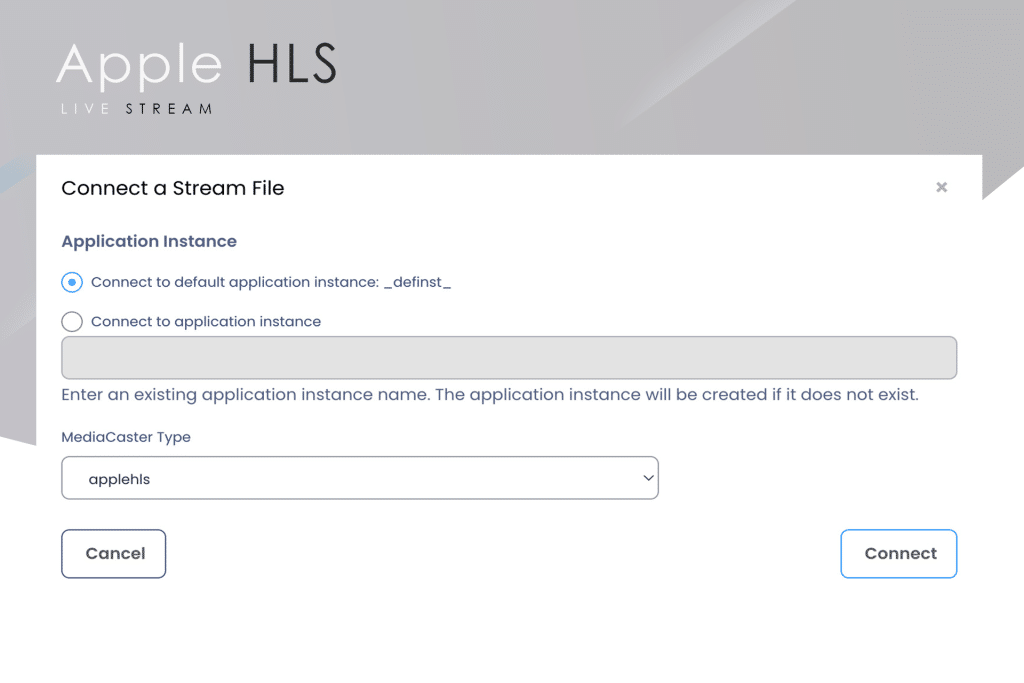The height and width of the screenshot is (683, 1024).
Task: Click the Connect a Stream File title
Action: pyautogui.click(x=173, y=188)
